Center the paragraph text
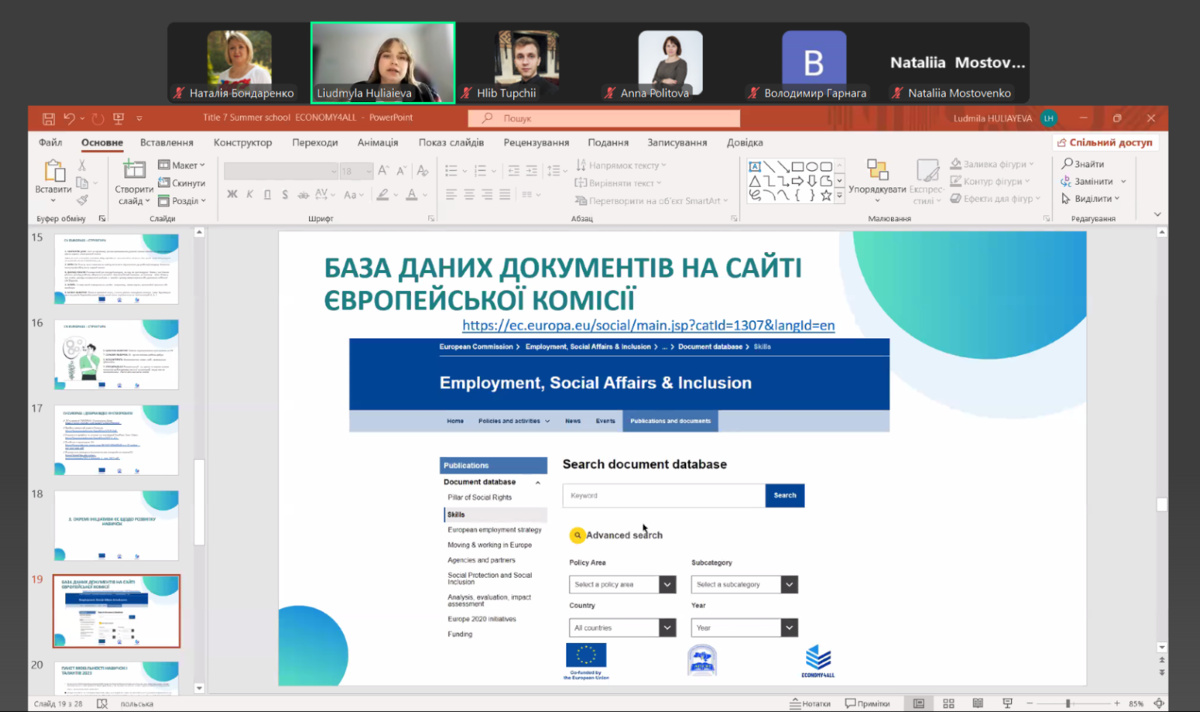This screenshot has width=1200, height=712. (469, 194)
